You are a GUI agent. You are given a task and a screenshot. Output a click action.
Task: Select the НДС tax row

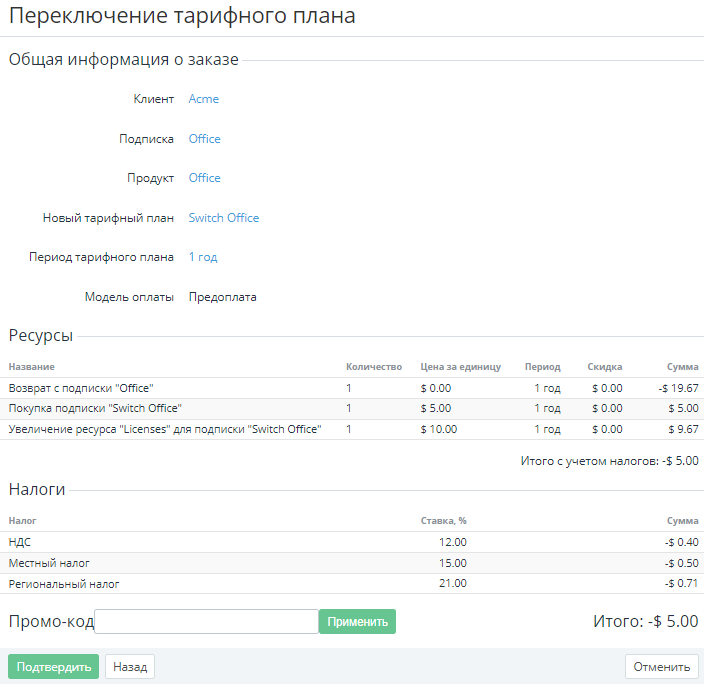tap(352, 542)
